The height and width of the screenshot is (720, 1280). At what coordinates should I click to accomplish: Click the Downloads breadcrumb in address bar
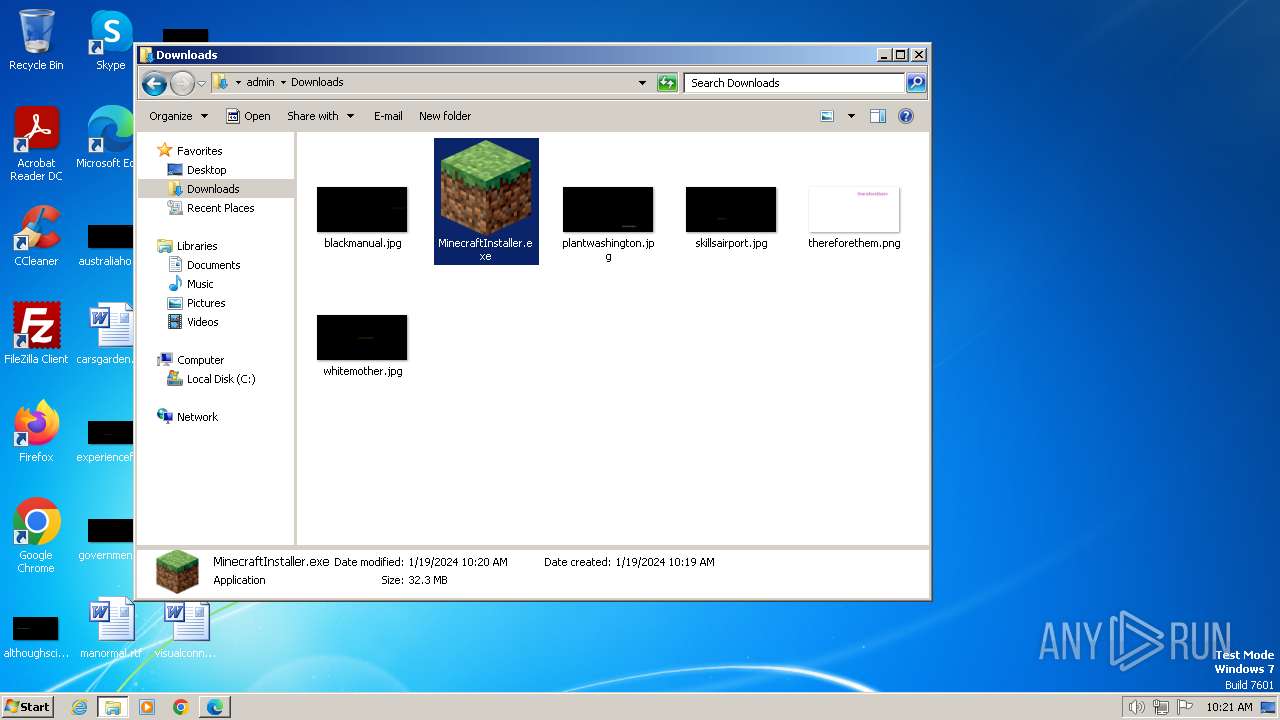click(x=317, y=83)
